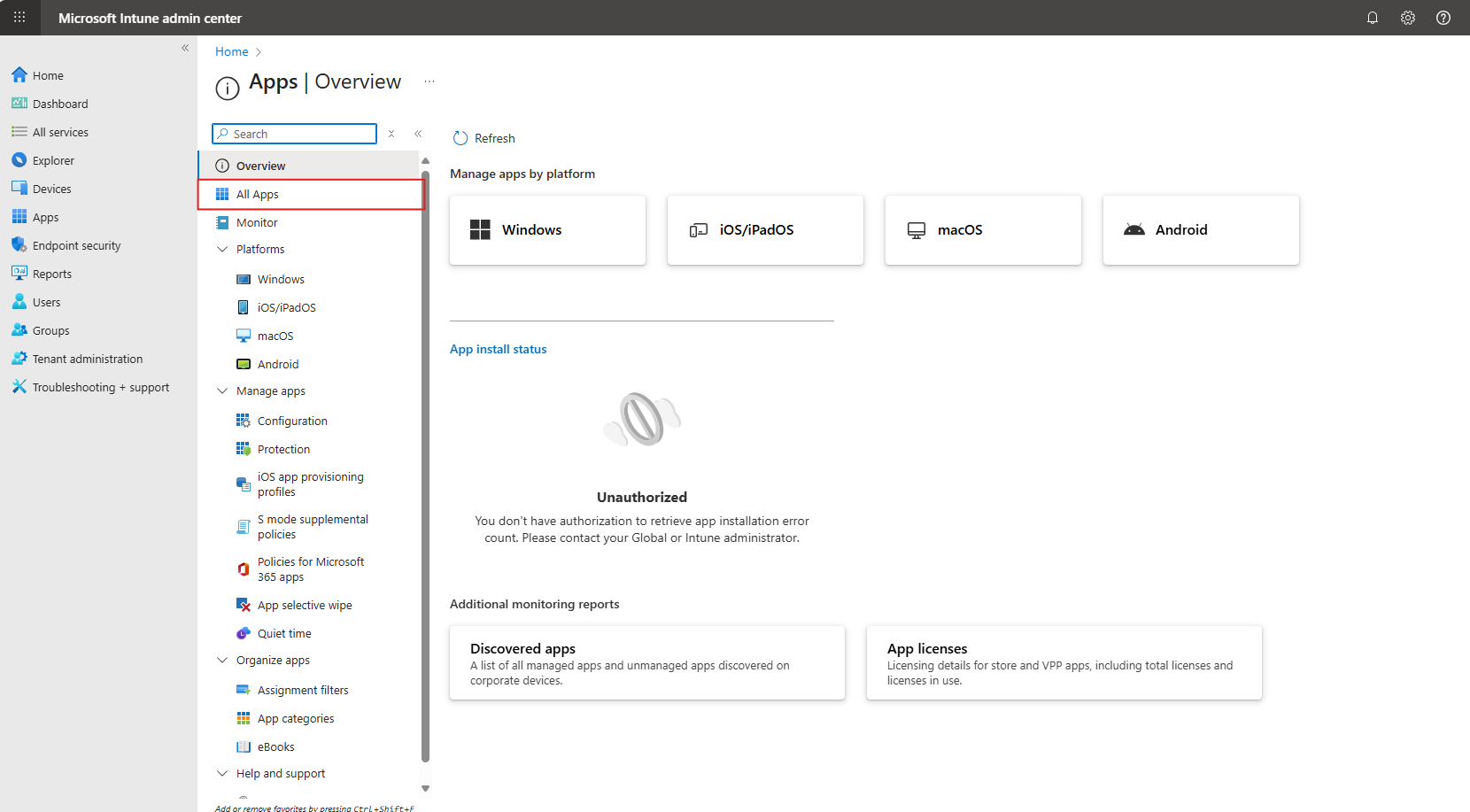Click Policies for Microsoft 365 apps icon
This screenshot has height=812, width=1470.
244,569
